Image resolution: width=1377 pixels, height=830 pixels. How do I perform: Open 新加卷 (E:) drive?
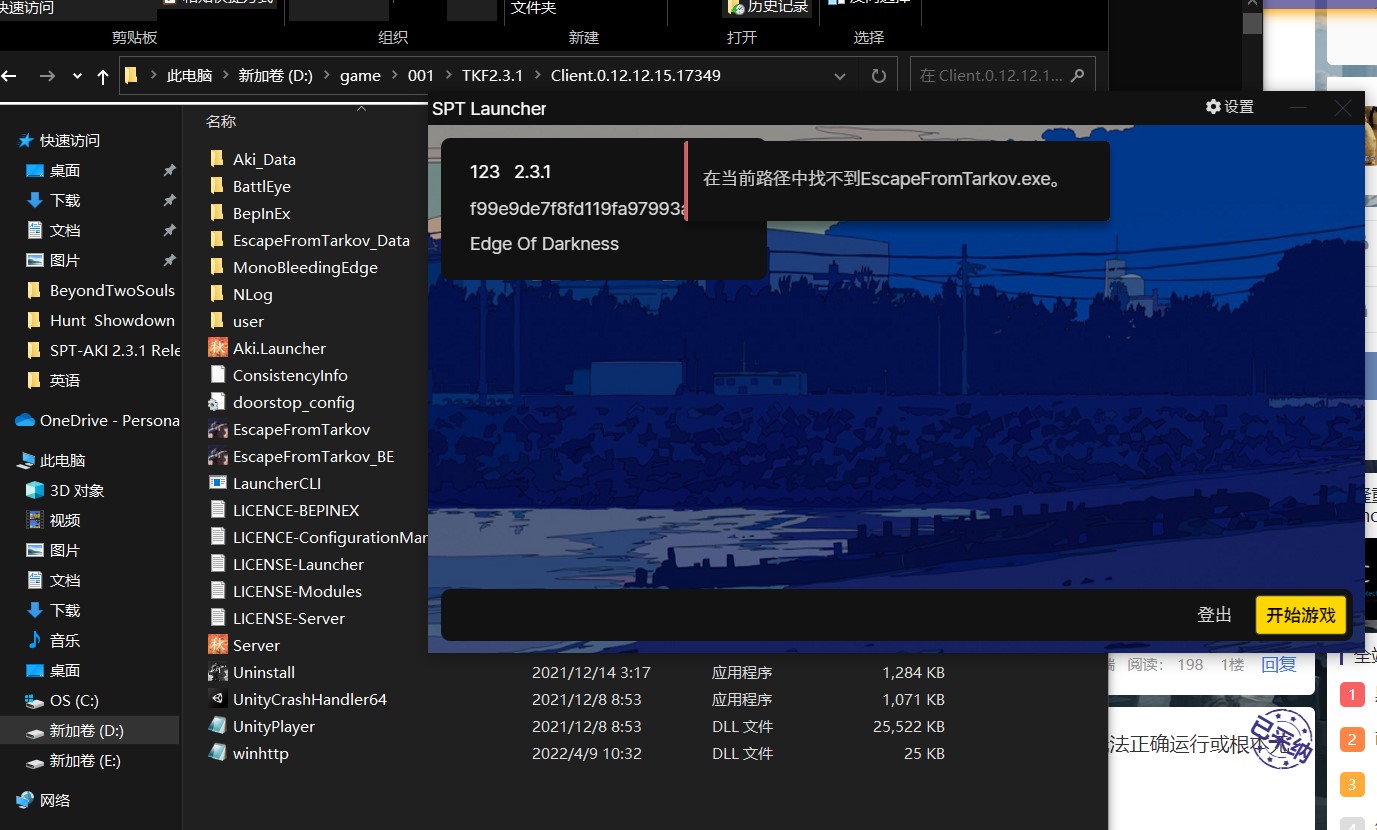85,760
